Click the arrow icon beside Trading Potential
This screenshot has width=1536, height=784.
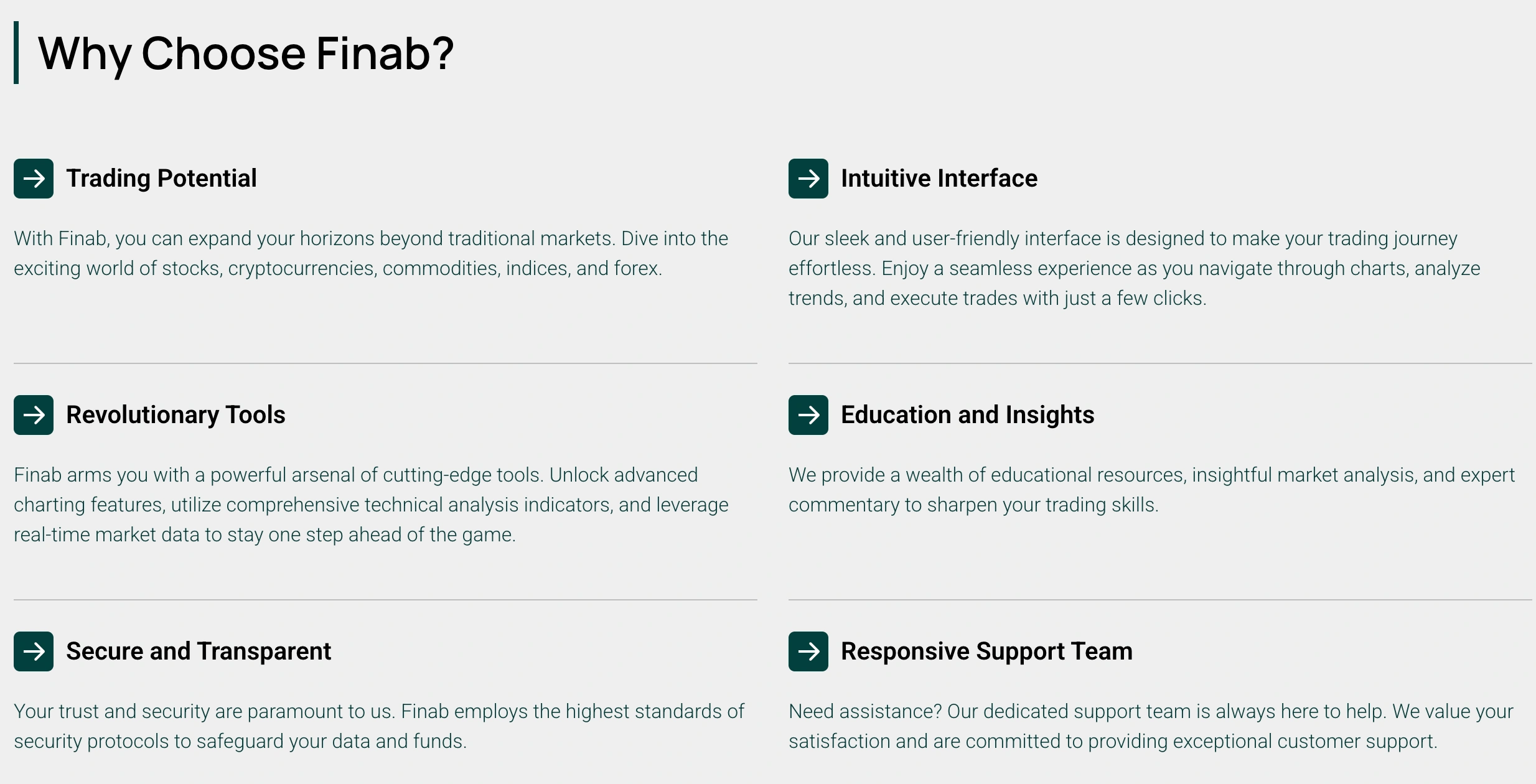tap(34, 179)
